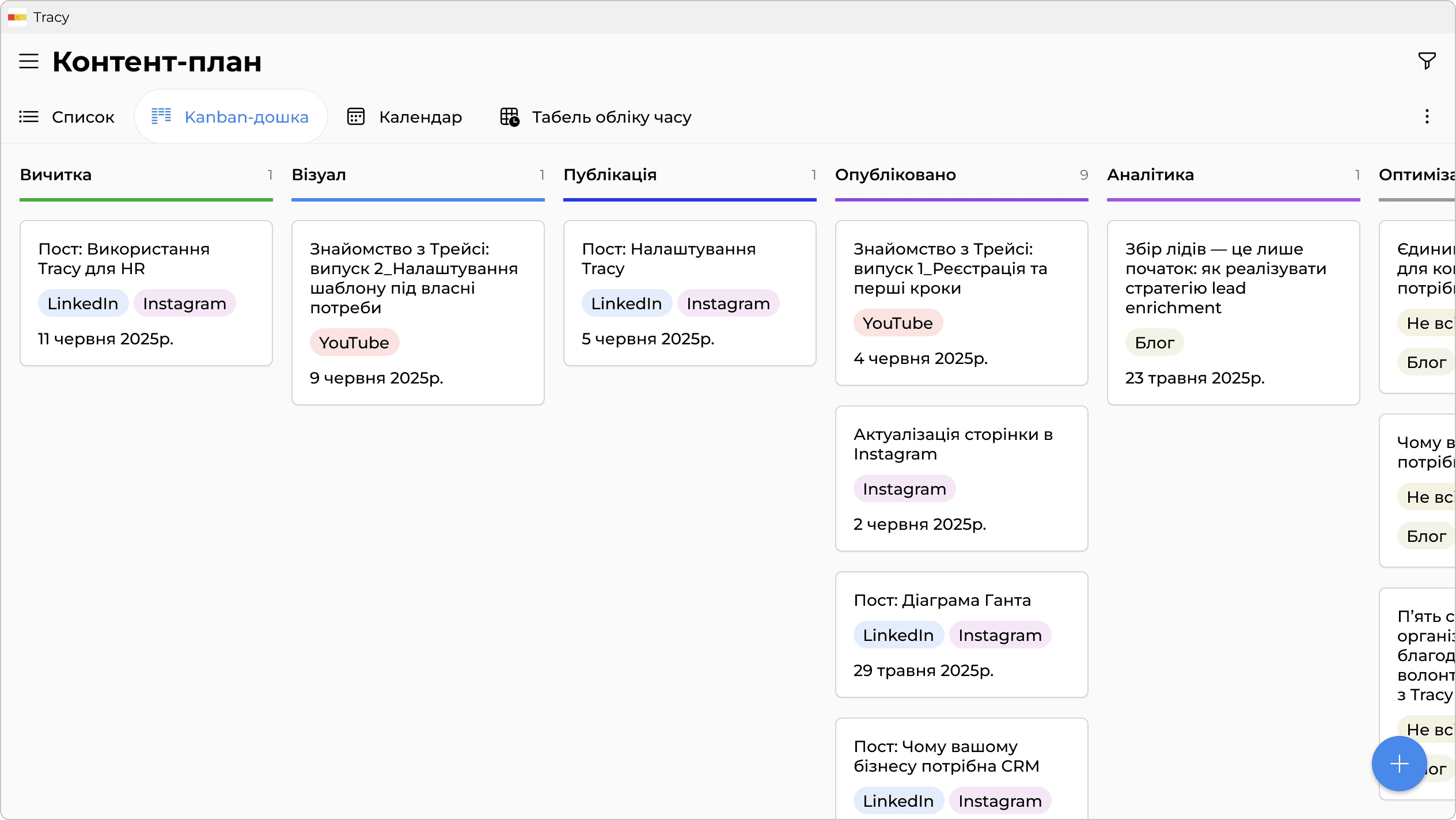Click LinkedIn tag on Налаштування Tracy card

tap(627, 303)
